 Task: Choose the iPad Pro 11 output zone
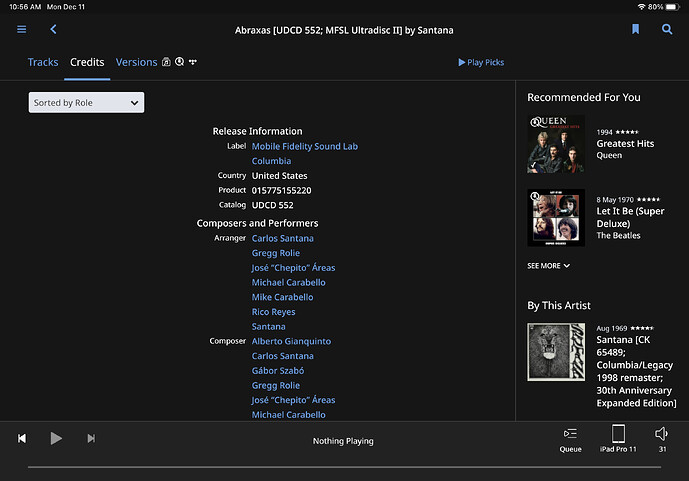pyautogui.click(x=618, y=438)
